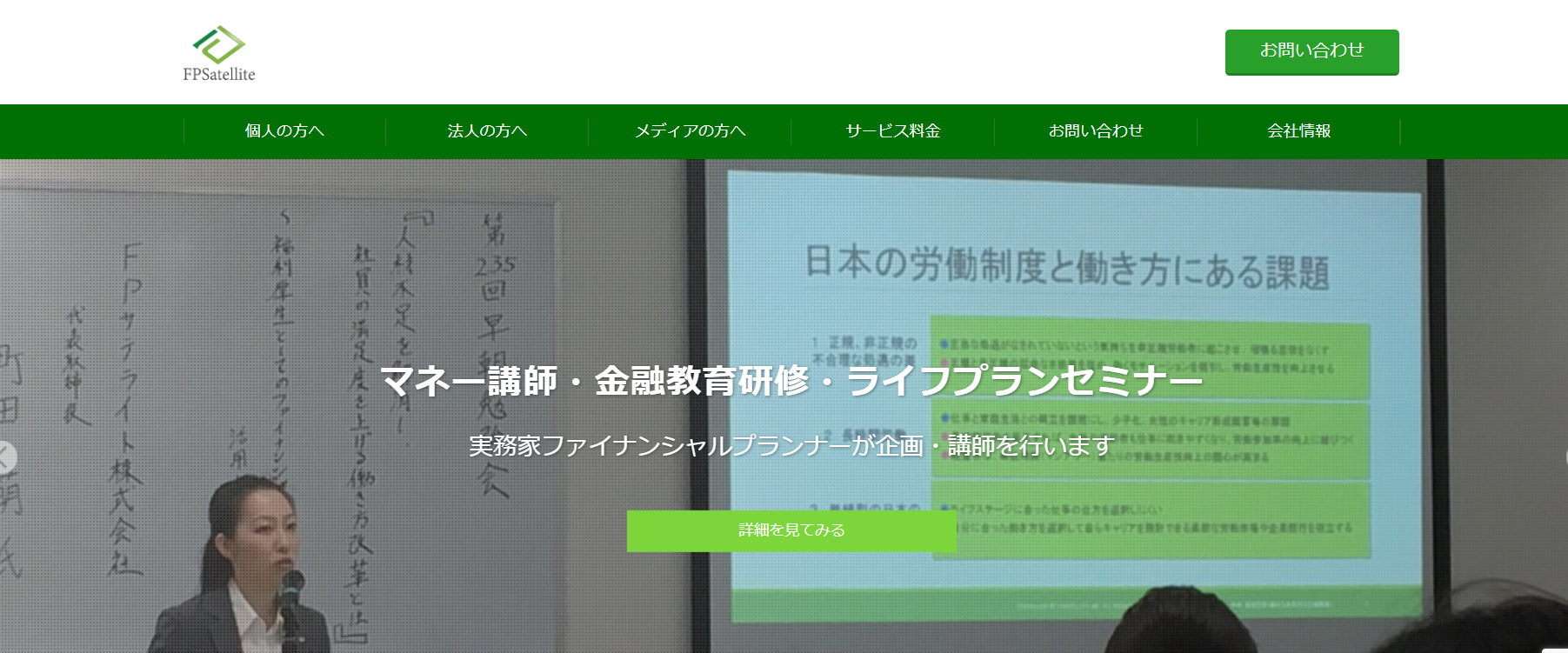Viewport: 1568px width, 653px height.
Task: Go to サービス料金 page
Action: pyautogui.click(x=893, y=131)
